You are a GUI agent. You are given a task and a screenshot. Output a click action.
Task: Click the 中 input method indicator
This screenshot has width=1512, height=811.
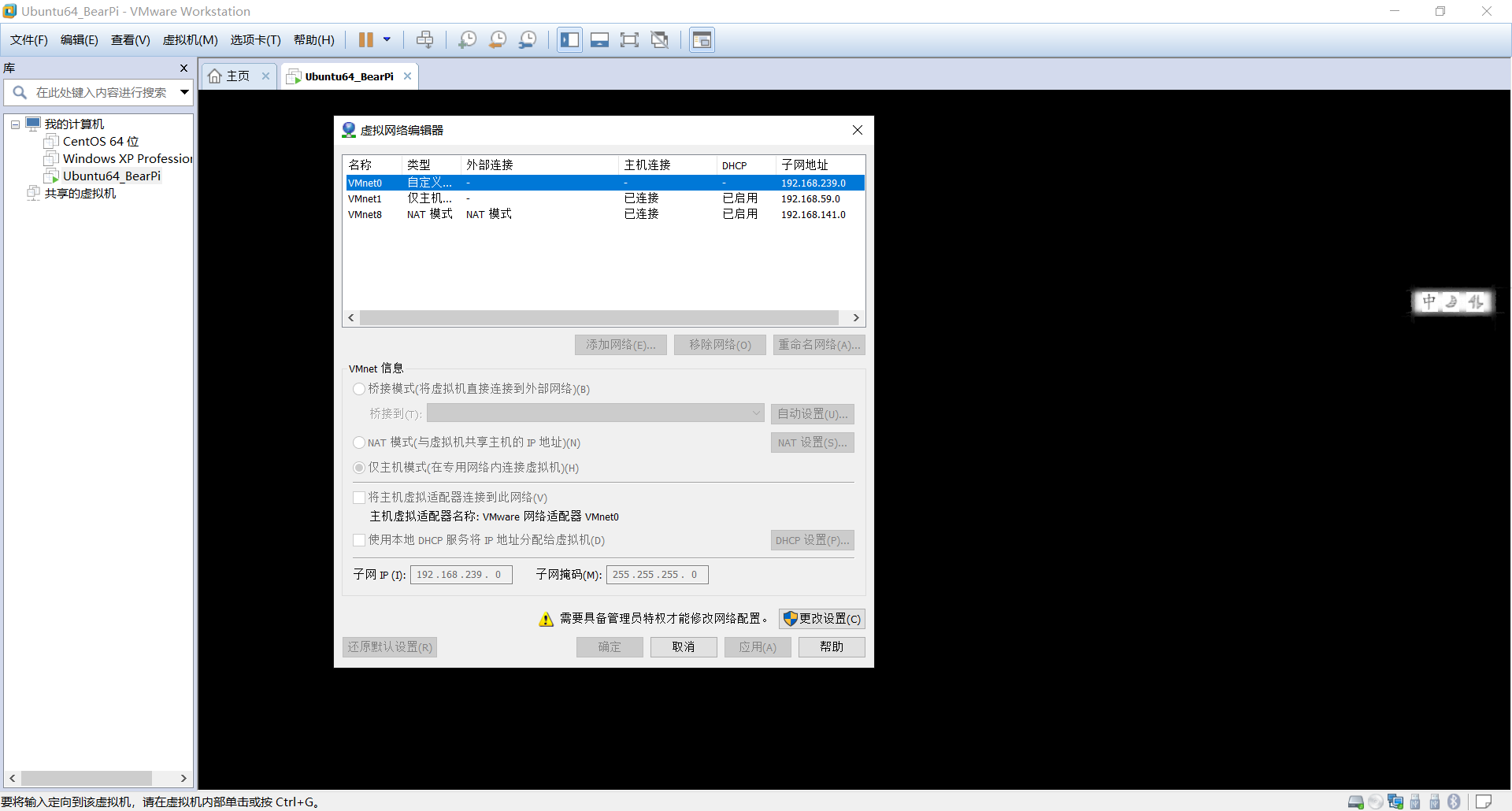tap(1429, 302)
